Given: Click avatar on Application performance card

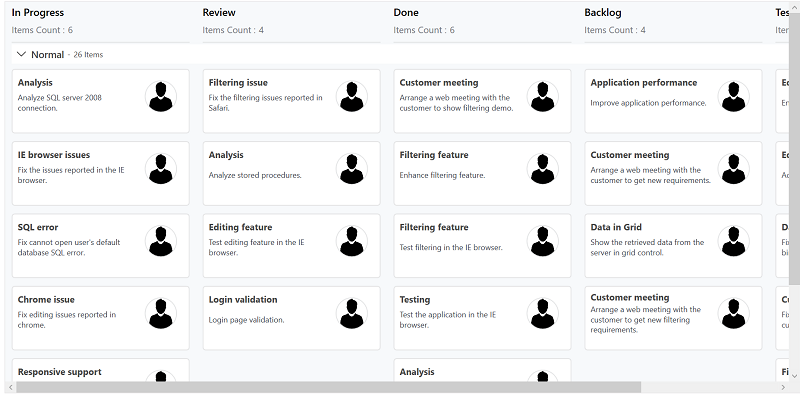Looking at the screenshot, I should tap(733, 96).
